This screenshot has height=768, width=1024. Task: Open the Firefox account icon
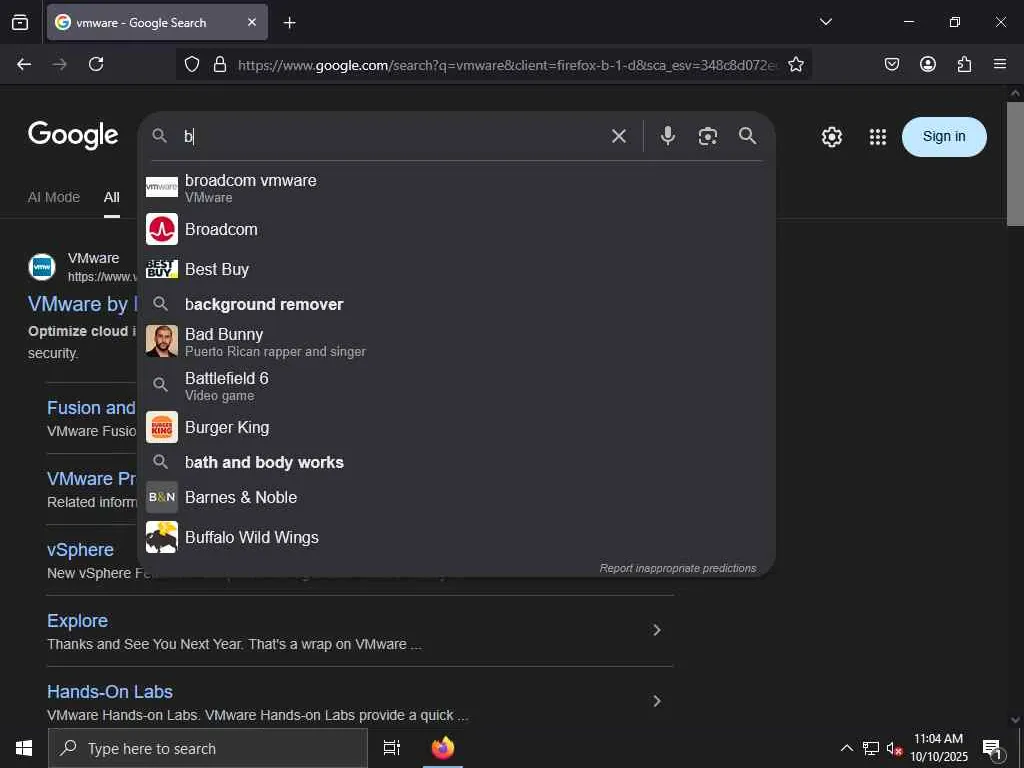[x=927, y=64]
